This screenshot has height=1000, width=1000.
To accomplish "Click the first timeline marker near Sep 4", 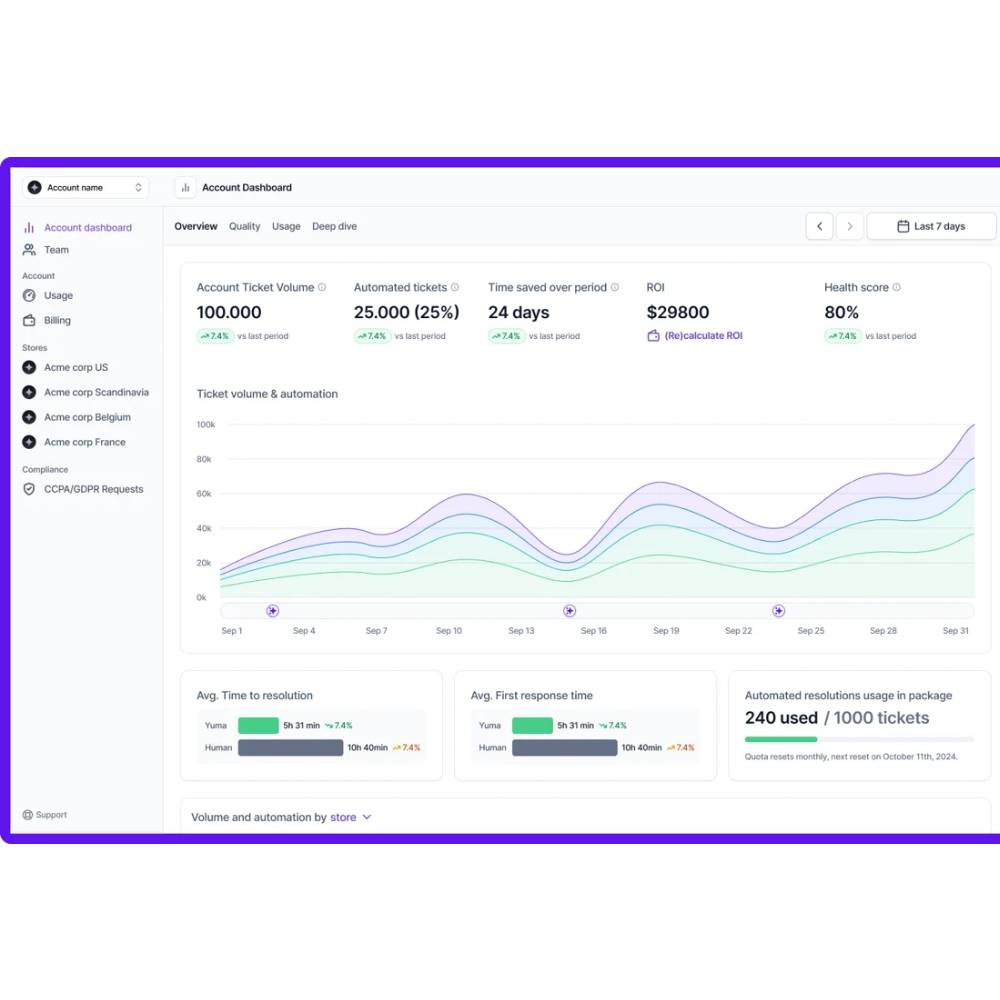I will (x=272, y=611).
